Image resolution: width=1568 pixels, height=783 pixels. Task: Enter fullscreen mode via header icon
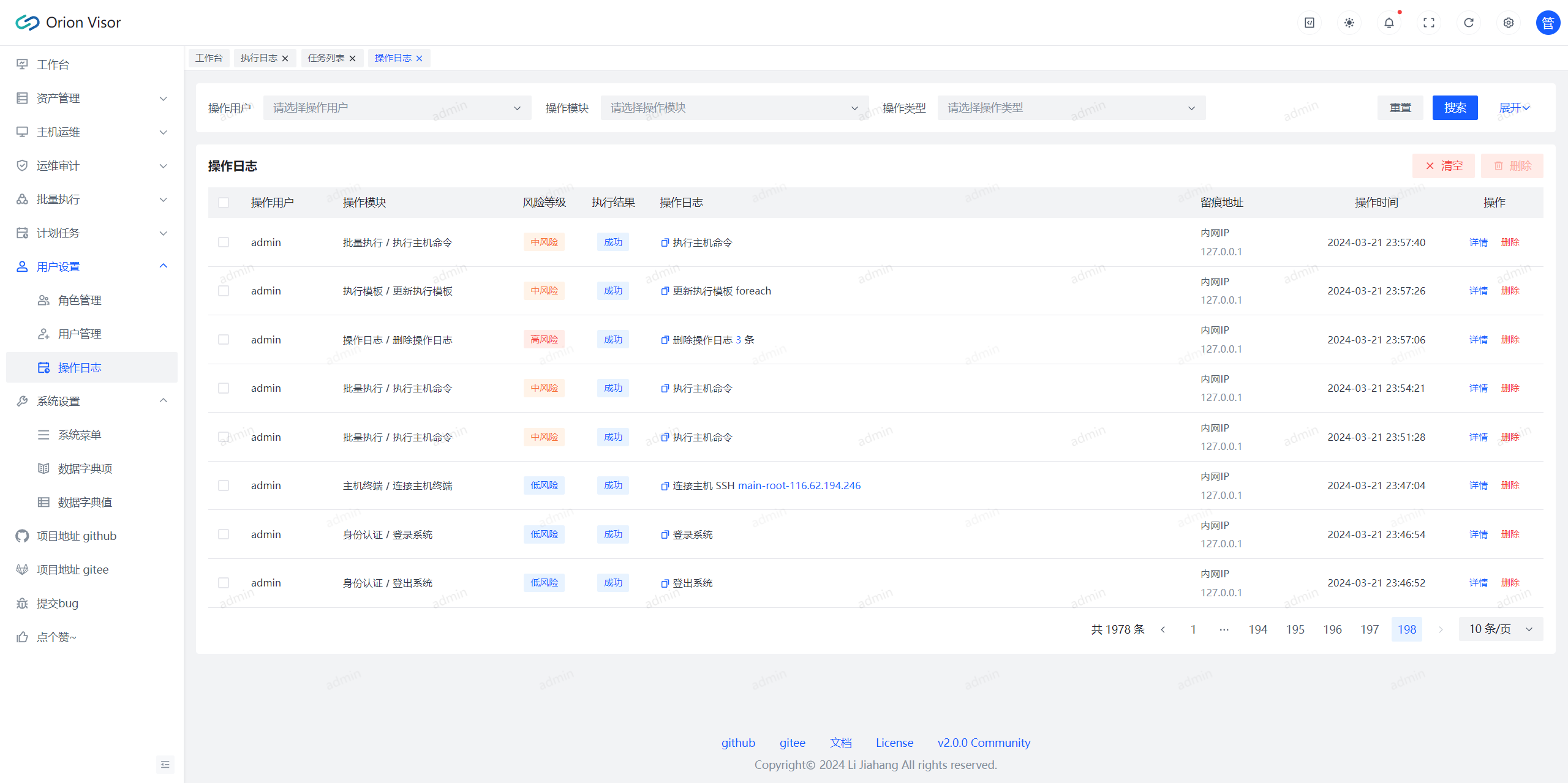(x=1428, y=23)
